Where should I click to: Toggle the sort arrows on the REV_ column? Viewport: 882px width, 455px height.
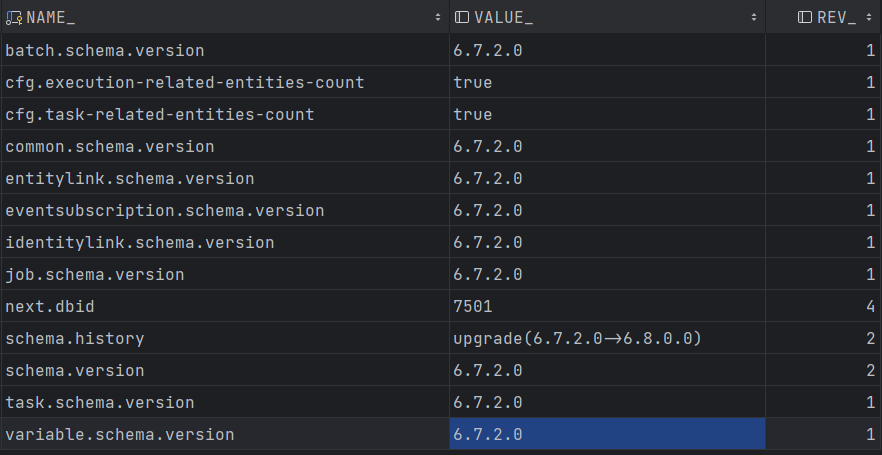pyautogui.click(x=870, y=18)
